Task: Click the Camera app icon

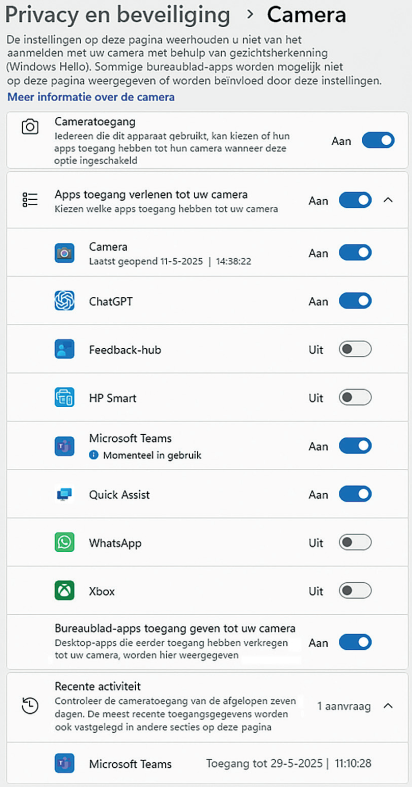Action: point(64,253)
